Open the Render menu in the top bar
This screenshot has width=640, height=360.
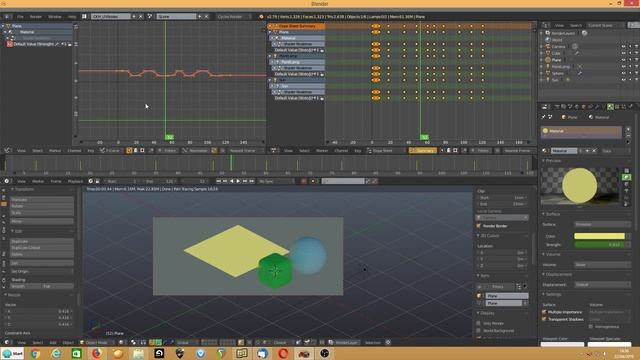pos(36,17)
